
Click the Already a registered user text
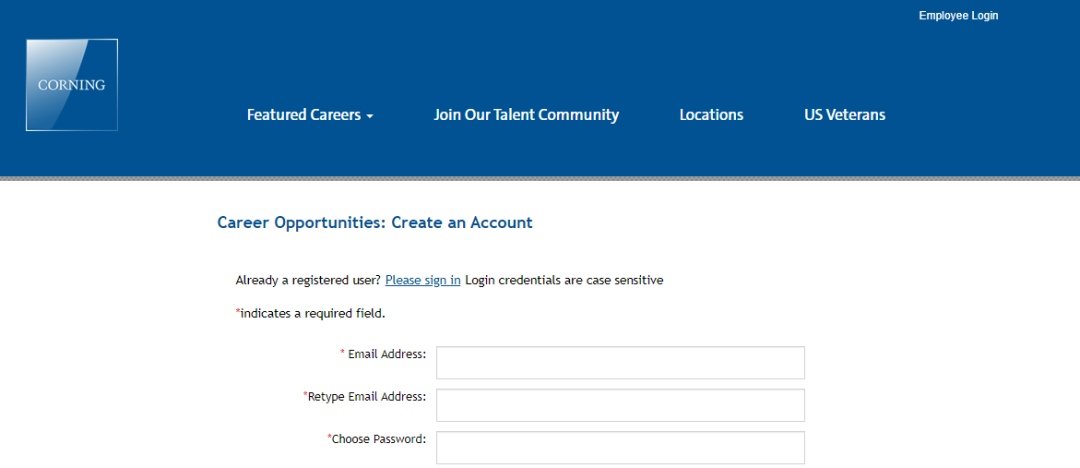click(x=308, y=281)
